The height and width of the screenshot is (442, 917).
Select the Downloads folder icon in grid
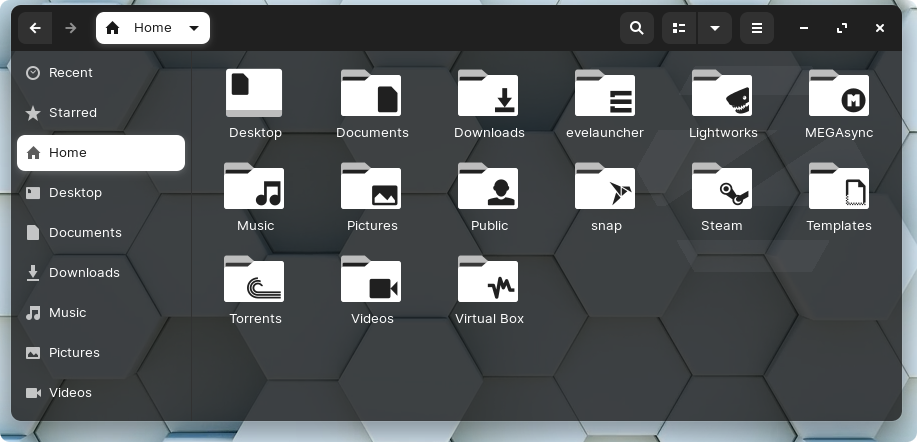coord(488,93)
